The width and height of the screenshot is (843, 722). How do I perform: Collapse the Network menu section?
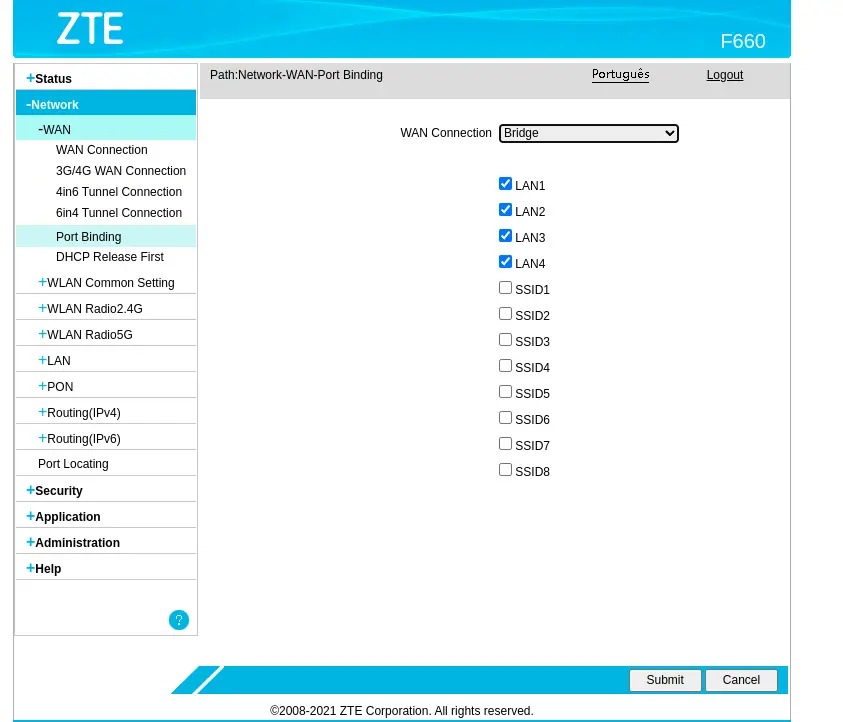(x=52, y=104)
